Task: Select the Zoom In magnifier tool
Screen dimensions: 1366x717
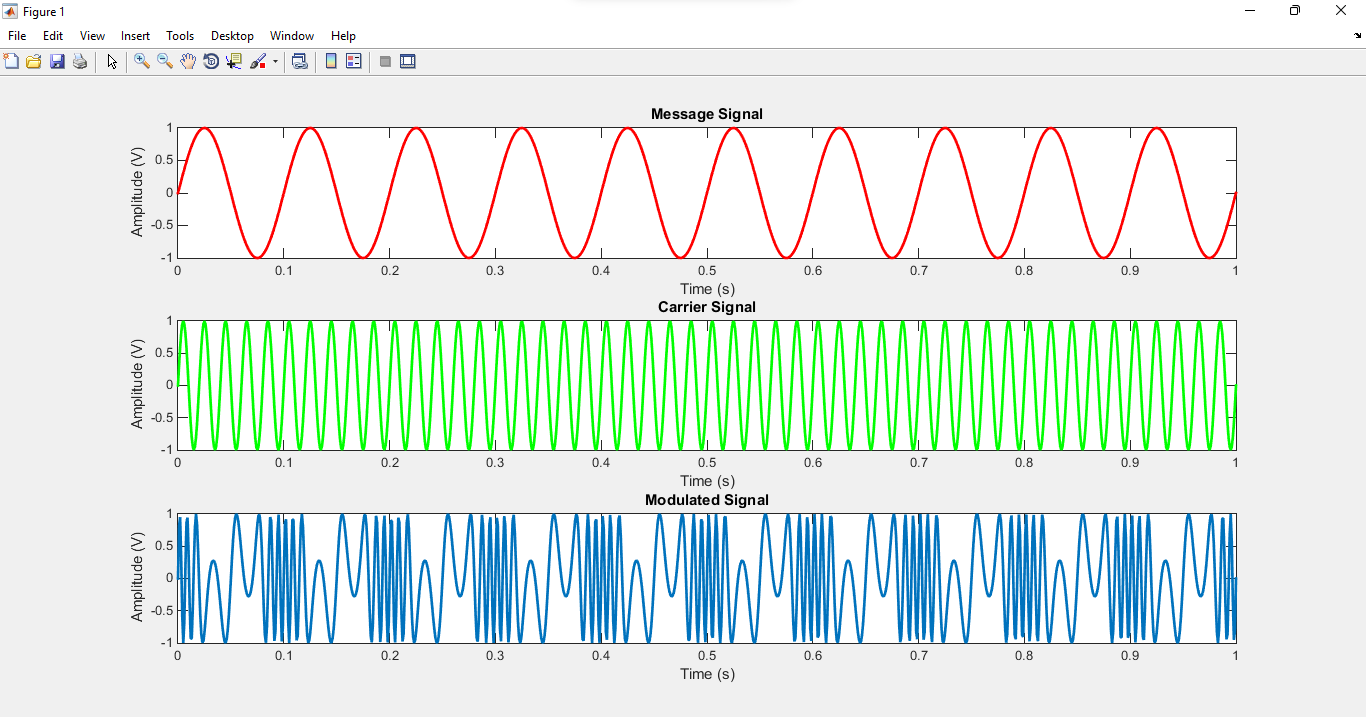Action: pos(142,62)
